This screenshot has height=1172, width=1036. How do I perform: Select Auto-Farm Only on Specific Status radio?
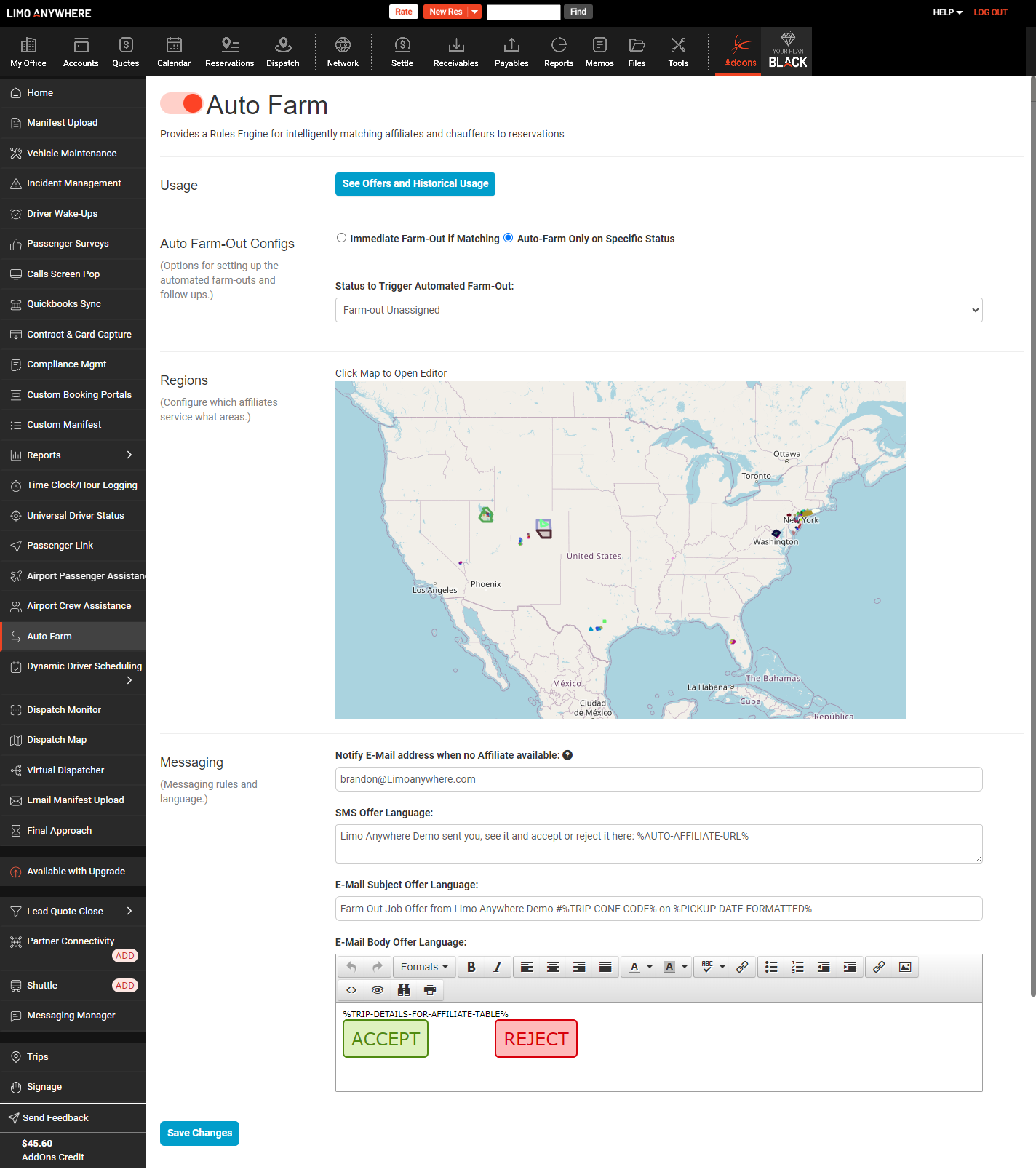tap(509, 238)
